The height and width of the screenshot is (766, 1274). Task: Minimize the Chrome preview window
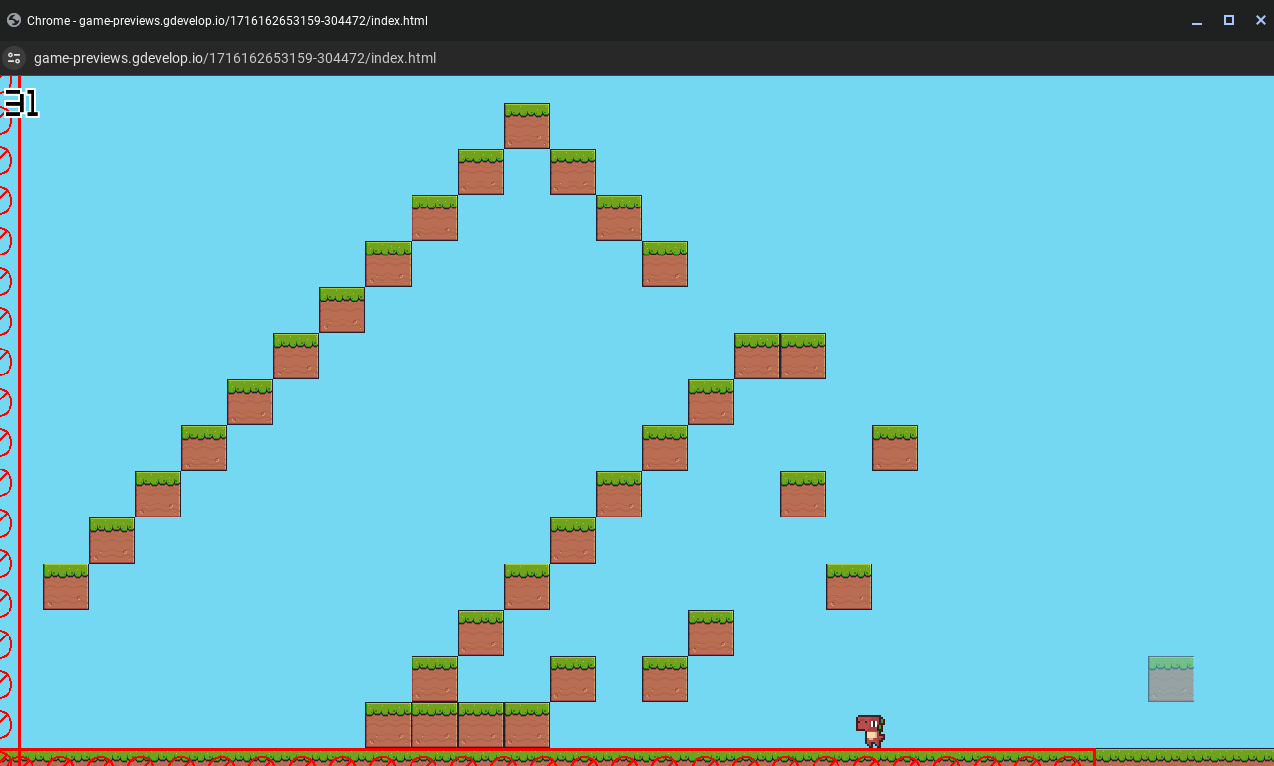click(x=1196, y=20)
